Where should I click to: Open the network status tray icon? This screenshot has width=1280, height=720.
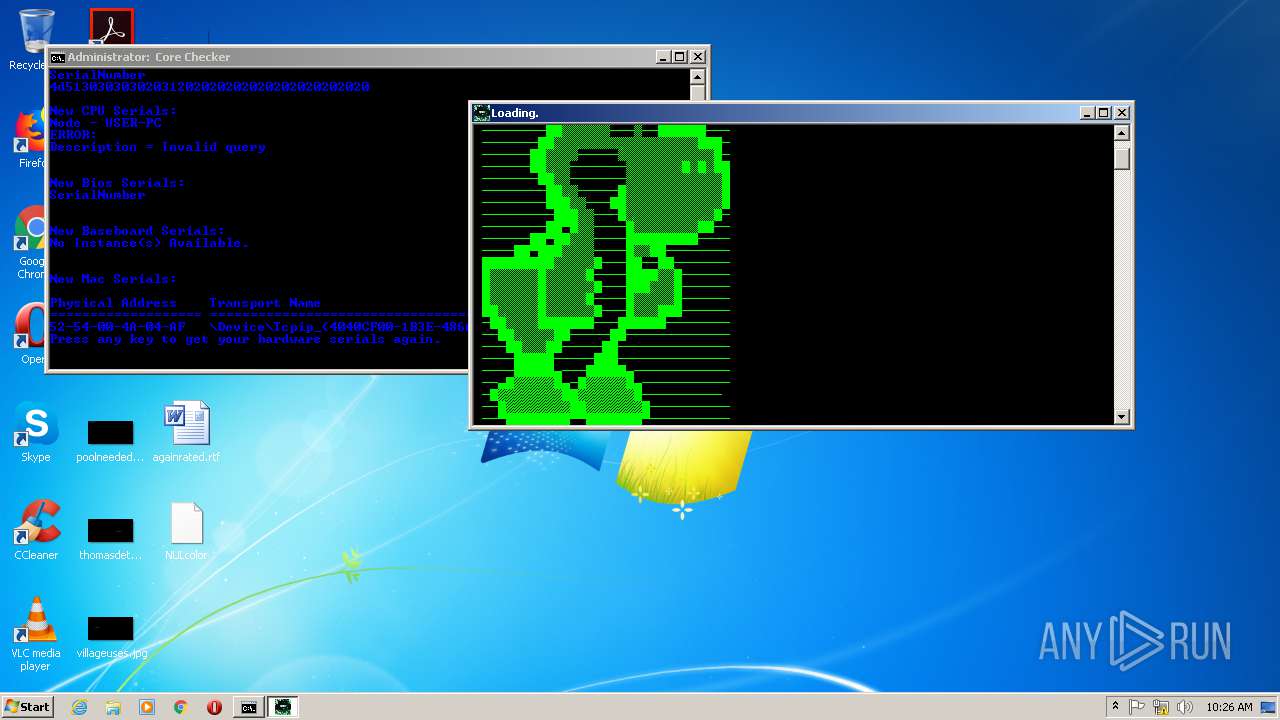[1161, 707]
